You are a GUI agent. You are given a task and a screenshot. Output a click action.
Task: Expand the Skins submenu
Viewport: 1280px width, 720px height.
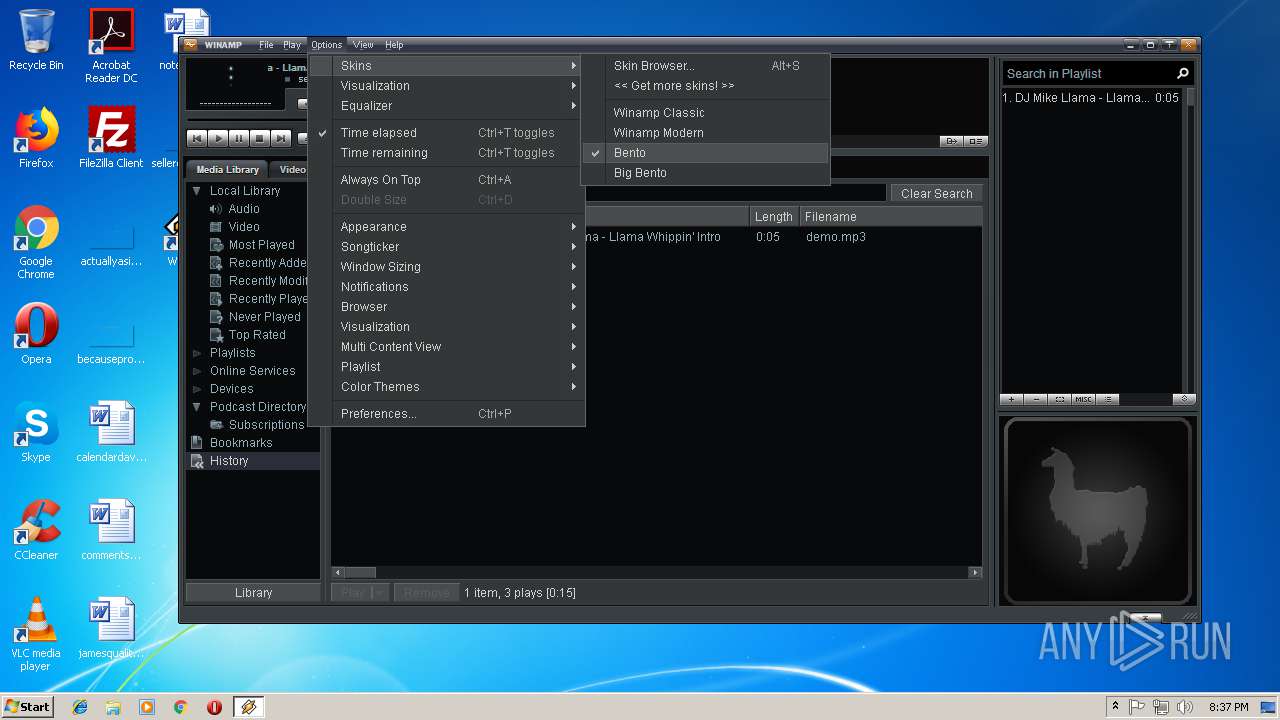446,66
